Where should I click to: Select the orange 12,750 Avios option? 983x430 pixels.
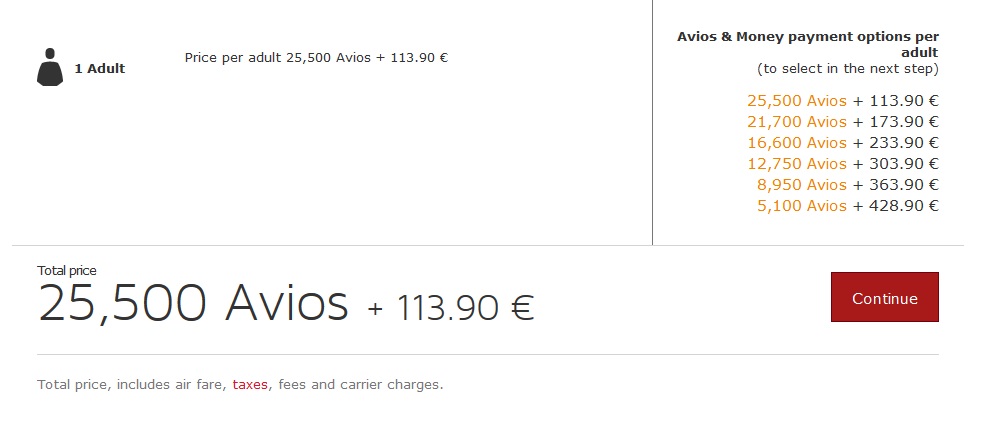[797, 163]
